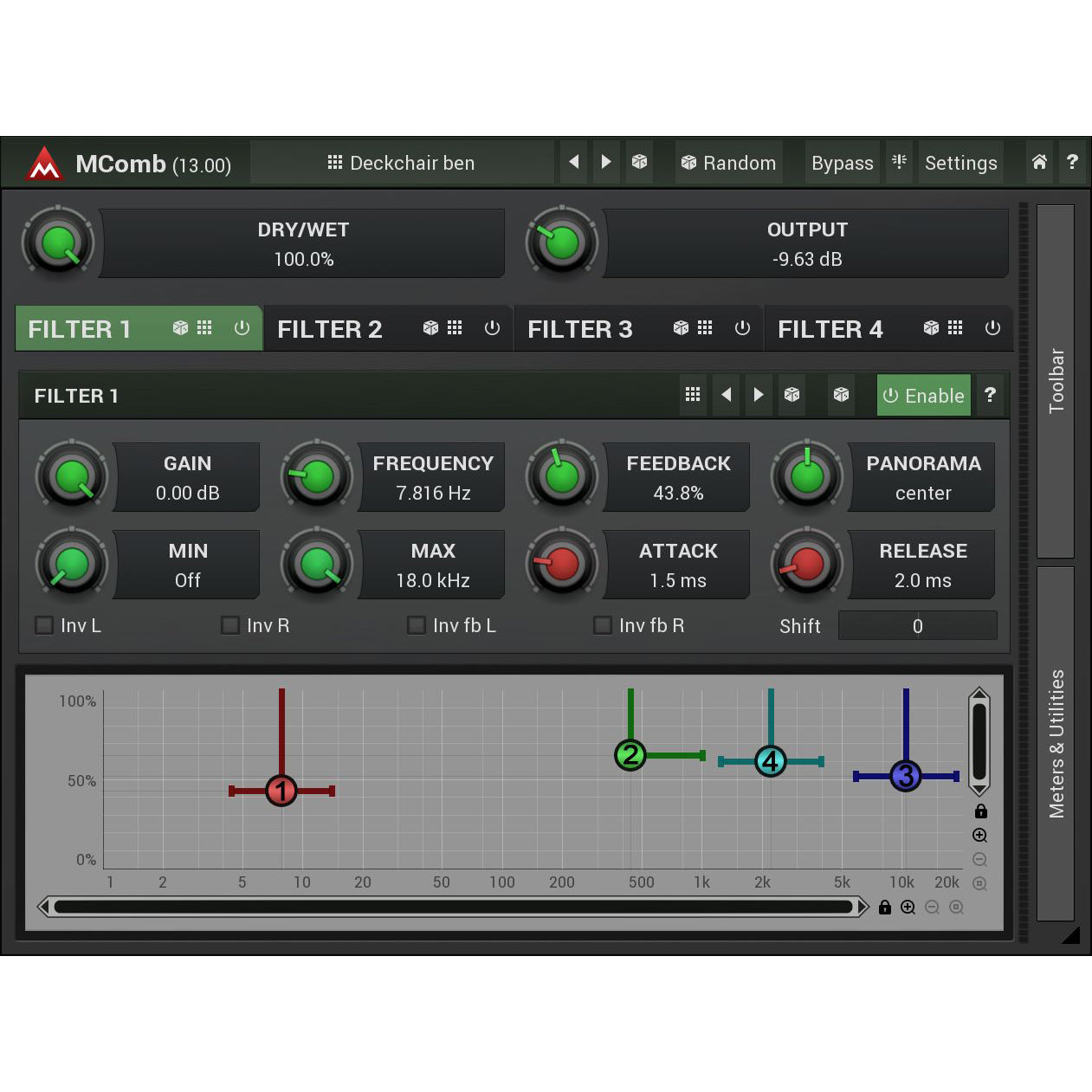Expand the Meters & Utilities panel
1092x1092 pixels.
pos(1055,743)
